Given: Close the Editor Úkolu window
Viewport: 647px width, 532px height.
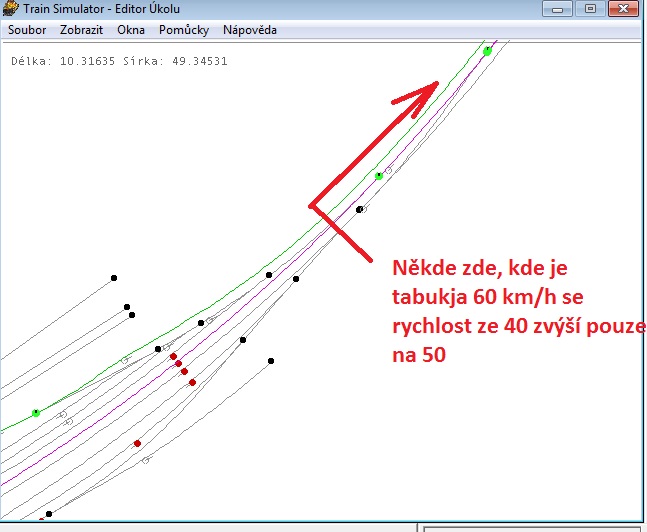Looking at the screenshot, I should click(x=623, y=9).
